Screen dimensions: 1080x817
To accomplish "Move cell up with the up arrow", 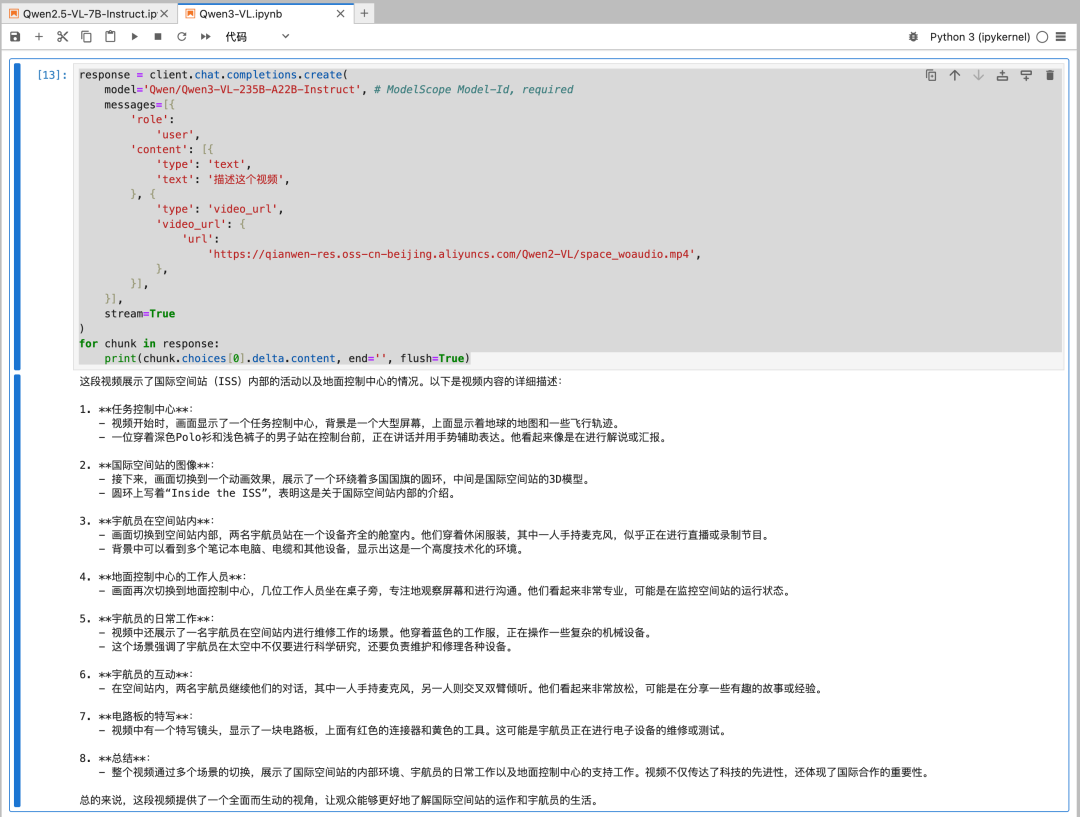I will (955, 75).
